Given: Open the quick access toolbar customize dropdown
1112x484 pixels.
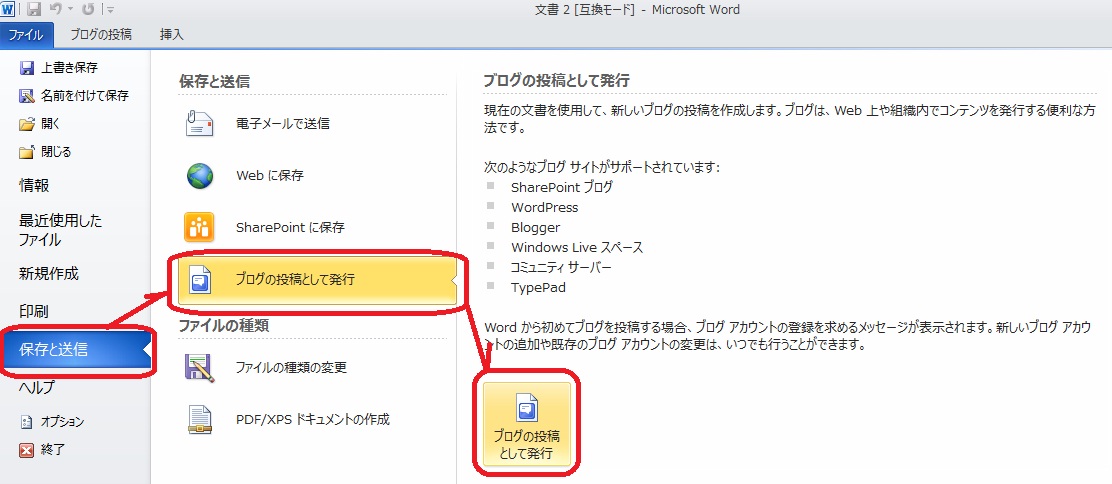Looking at the screenshot, I should click(x=109, y=11).
